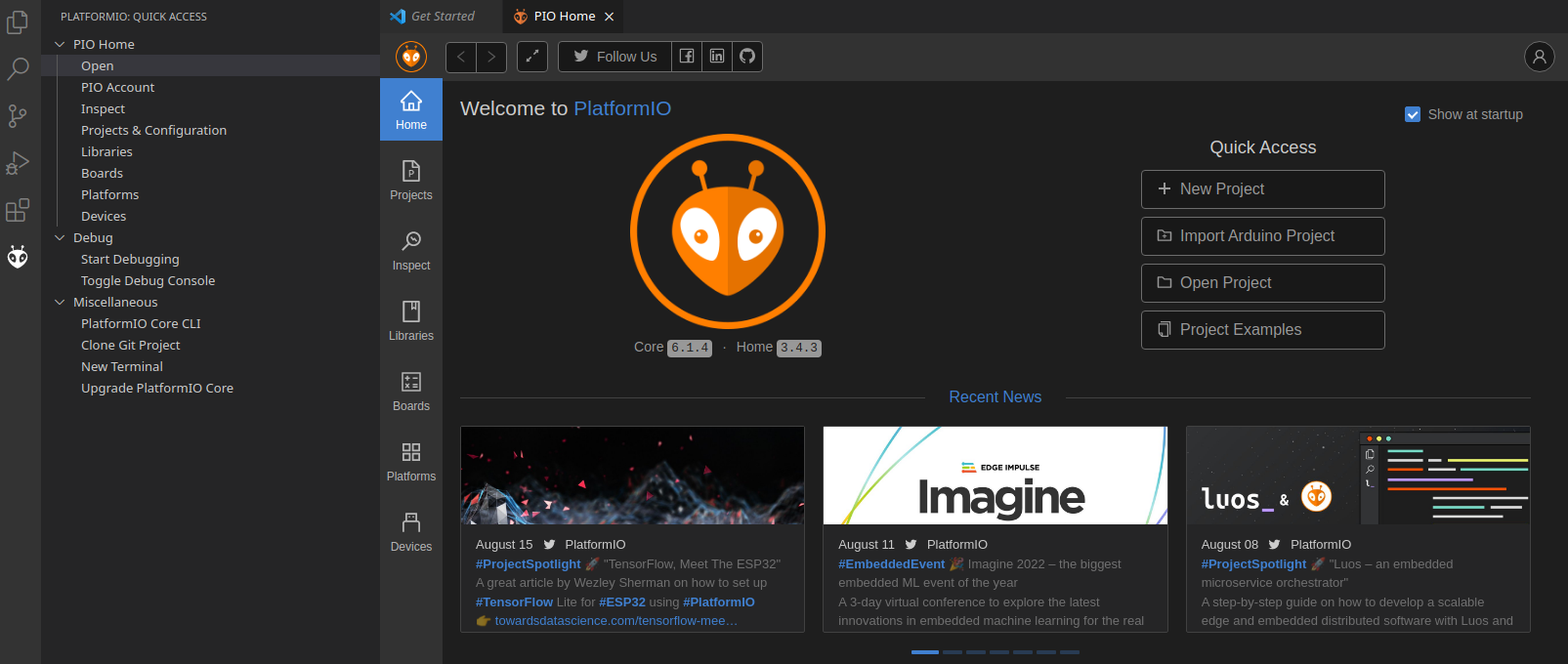Select Libraries in quick access tree

click(x=210, y=151)
